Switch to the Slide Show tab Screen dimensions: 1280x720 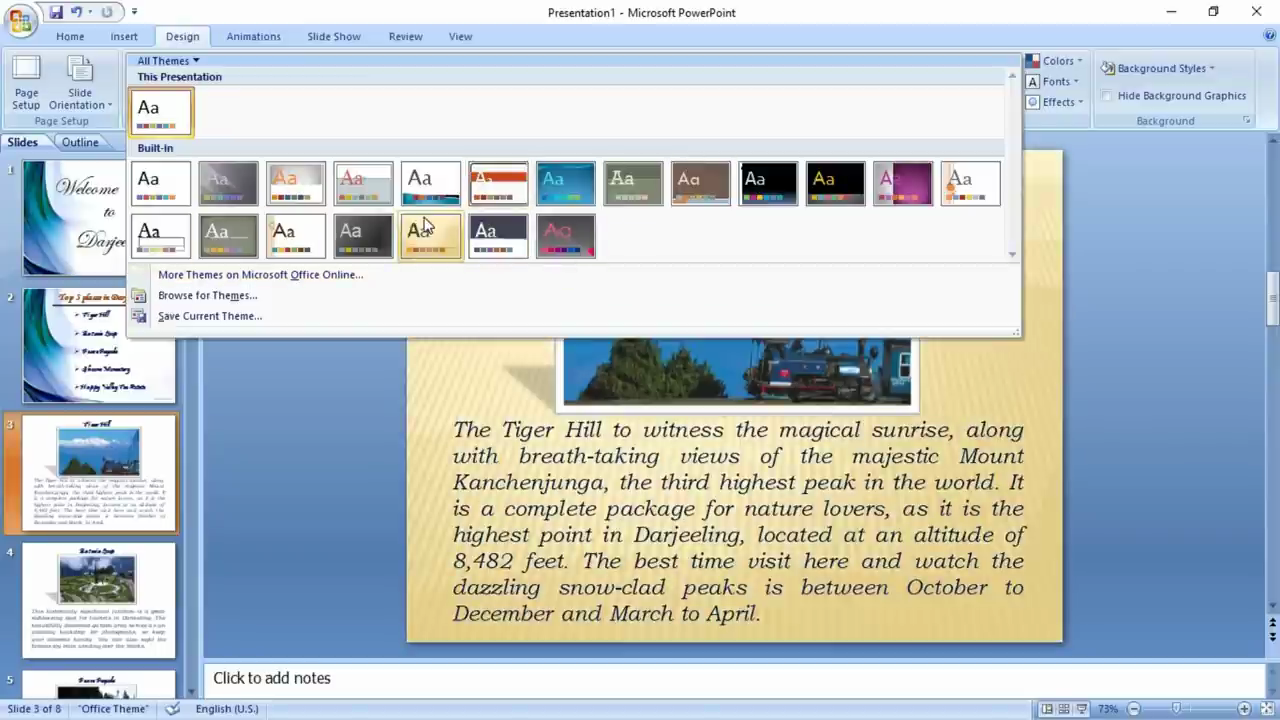pos(334,36)
